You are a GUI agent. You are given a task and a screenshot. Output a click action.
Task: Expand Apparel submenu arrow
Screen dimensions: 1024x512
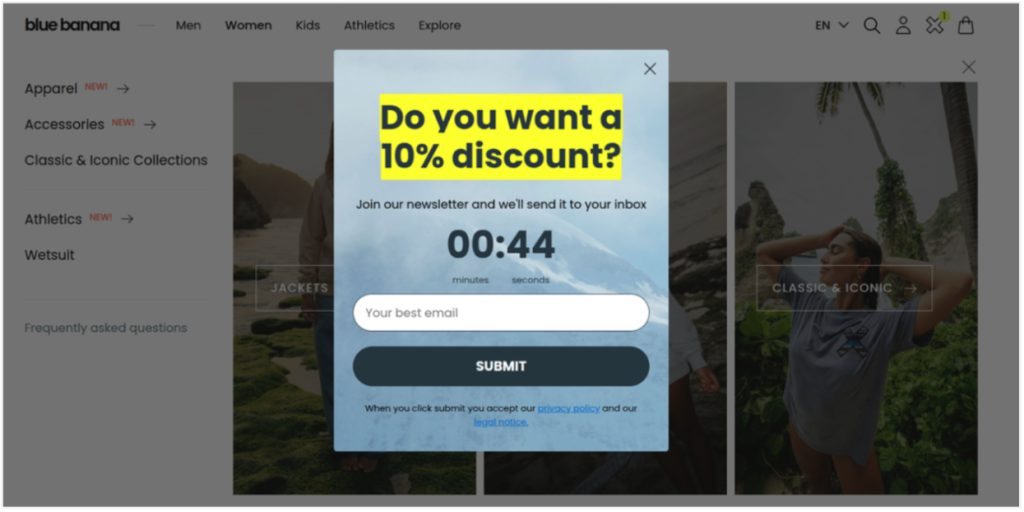click(123, 89)
